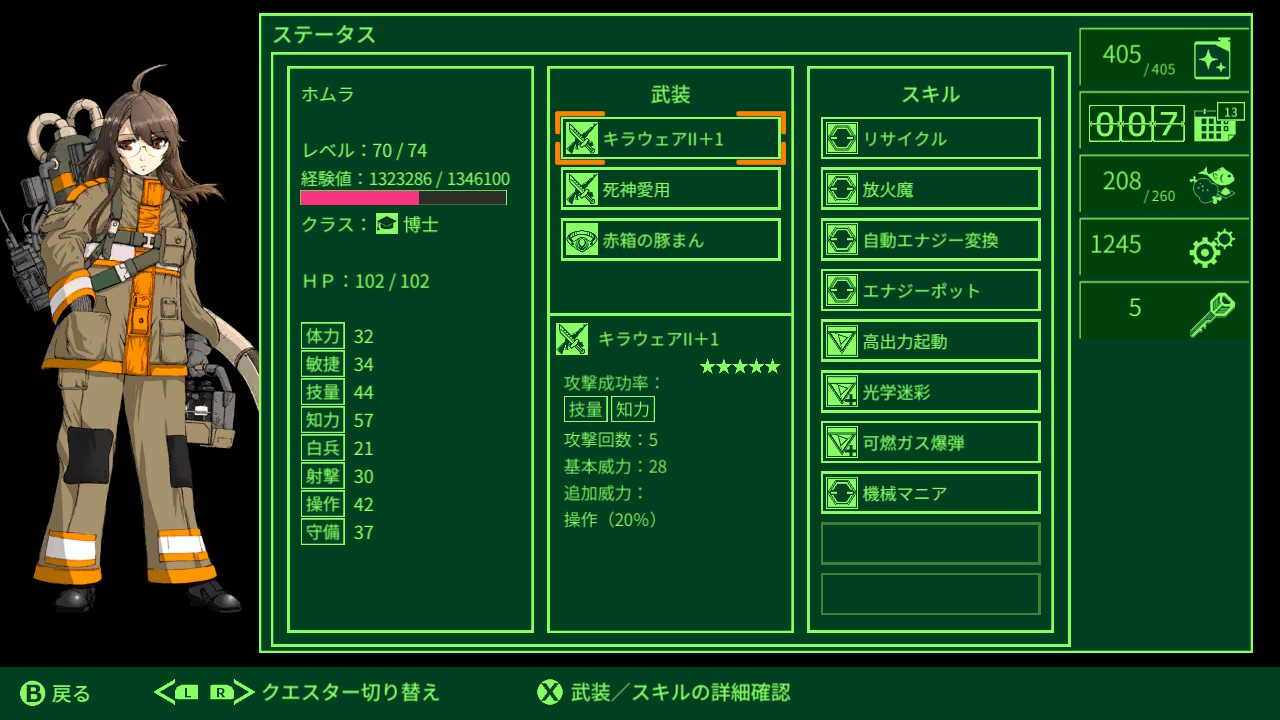1280x720 pixels.
Task: Click the 放火魔 skill entry
Action: point(931,189)
